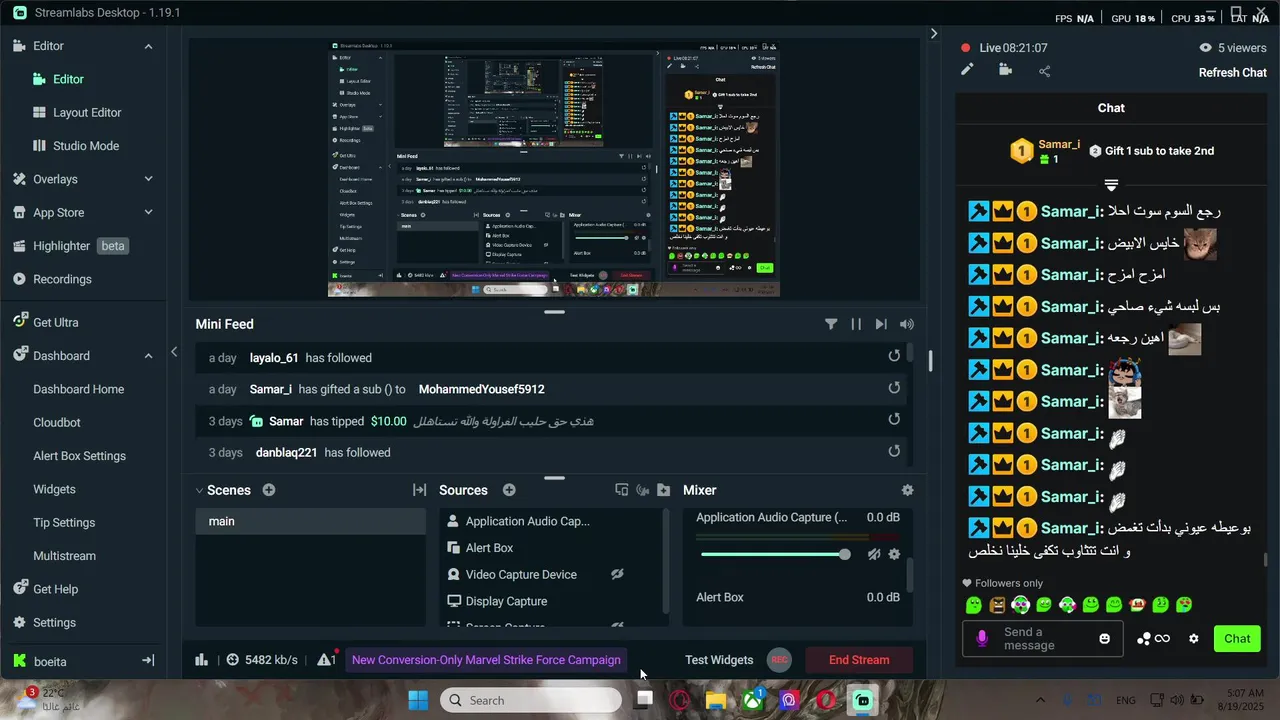Open notifications warning icon in status bar
This screenshot has width=1280, height=720.
click(x=326, y=659)
